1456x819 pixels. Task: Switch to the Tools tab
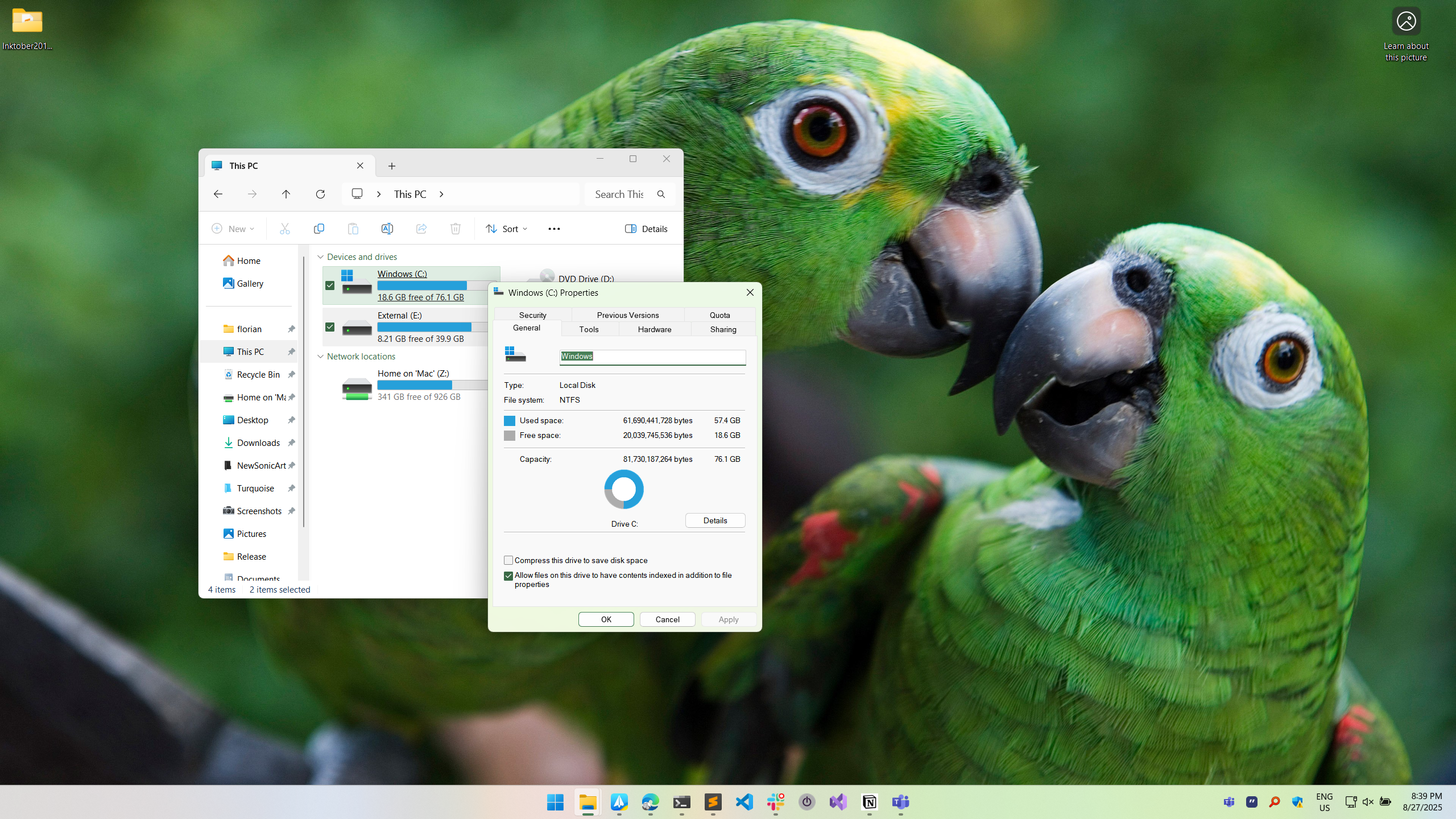[589, 329]
